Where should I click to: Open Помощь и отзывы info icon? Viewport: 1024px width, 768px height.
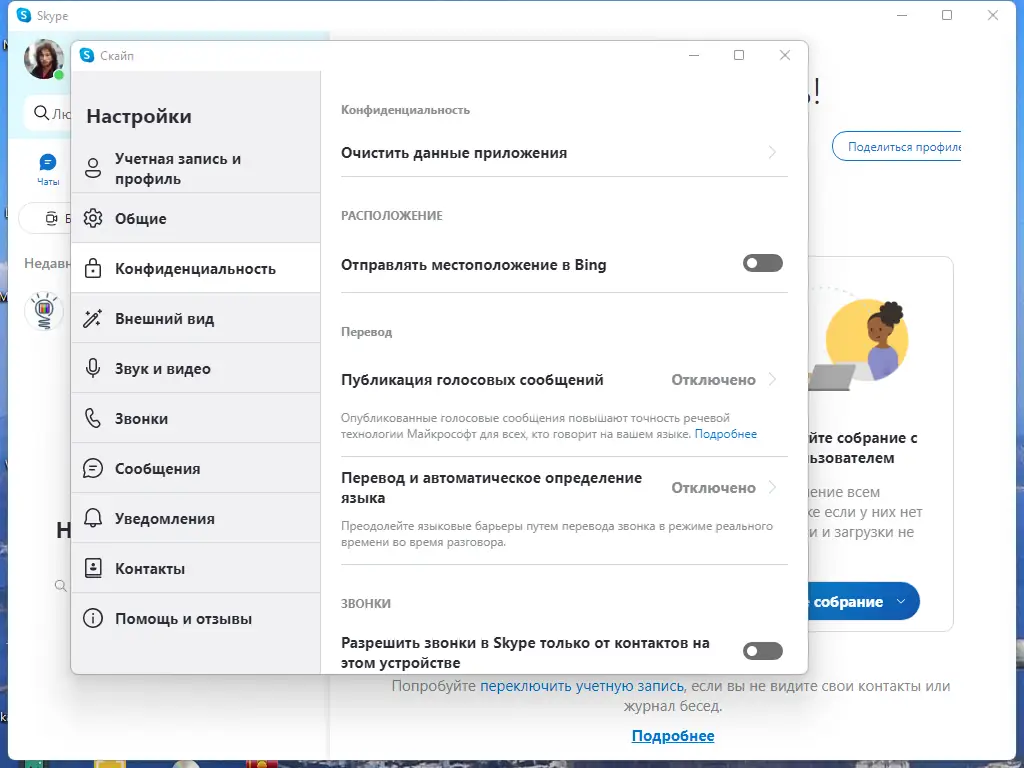click(x=93, y=618)
